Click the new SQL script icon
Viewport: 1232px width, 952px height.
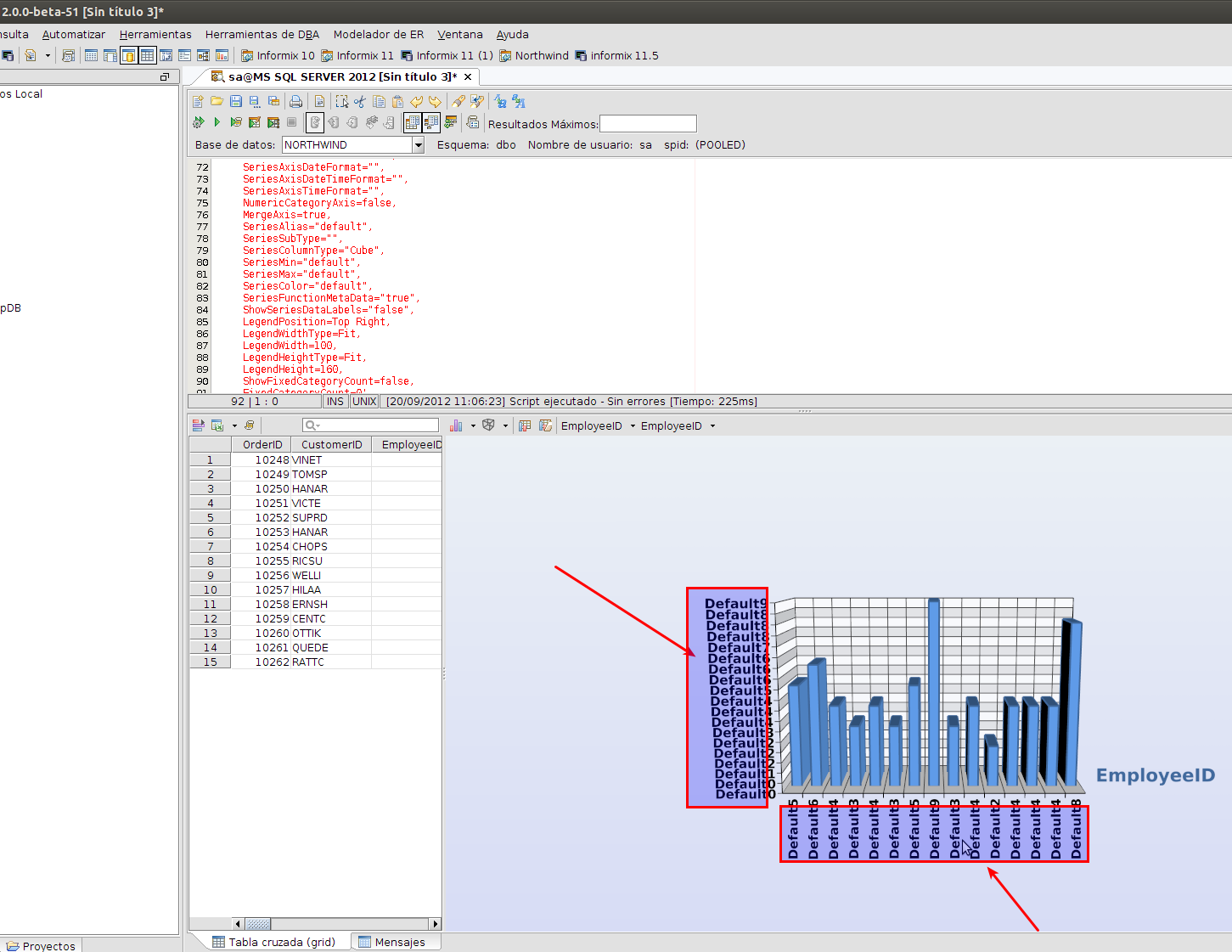pyautogui.click(x=199, y=102)
